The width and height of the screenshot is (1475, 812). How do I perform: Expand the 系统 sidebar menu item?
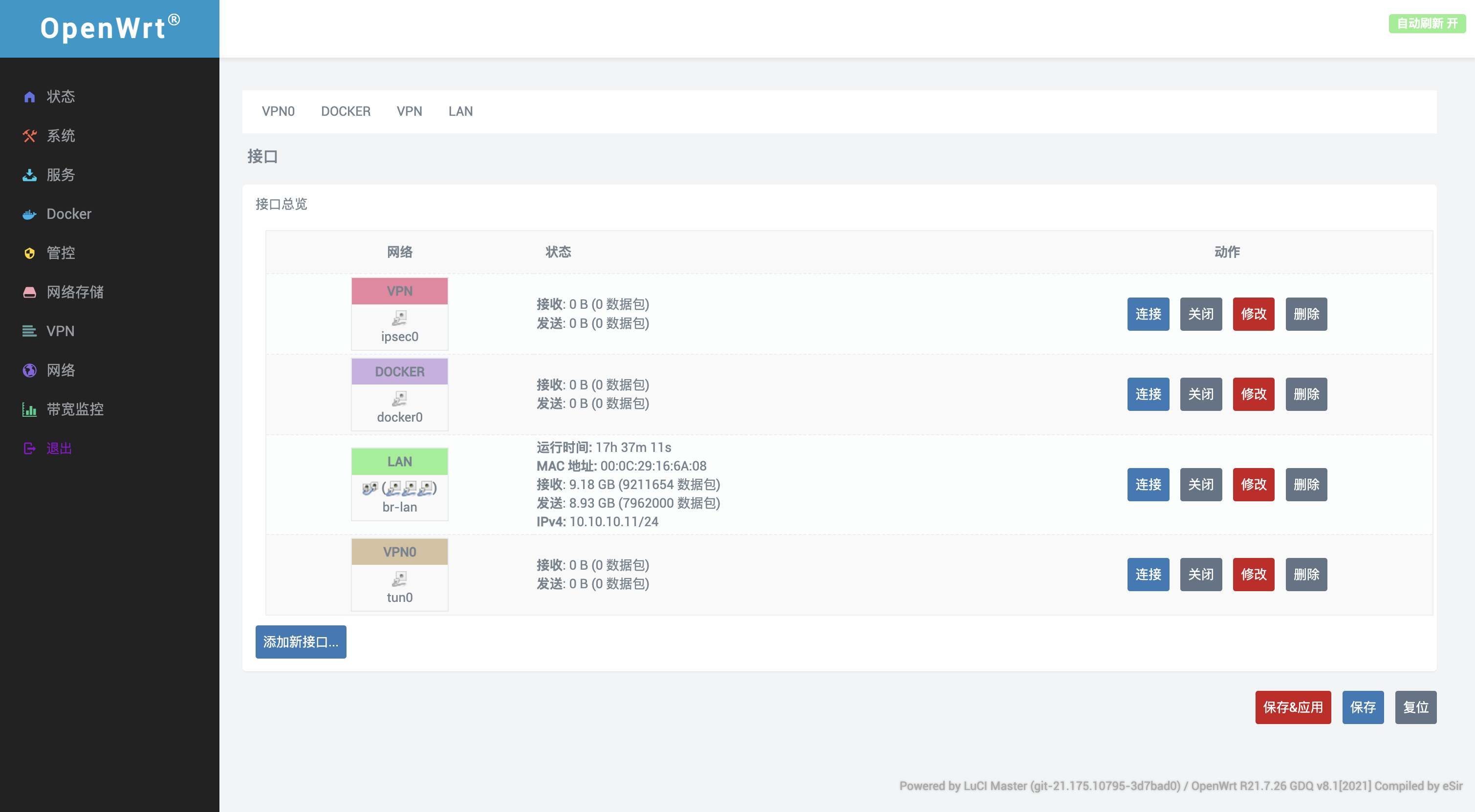click(61, 136)
